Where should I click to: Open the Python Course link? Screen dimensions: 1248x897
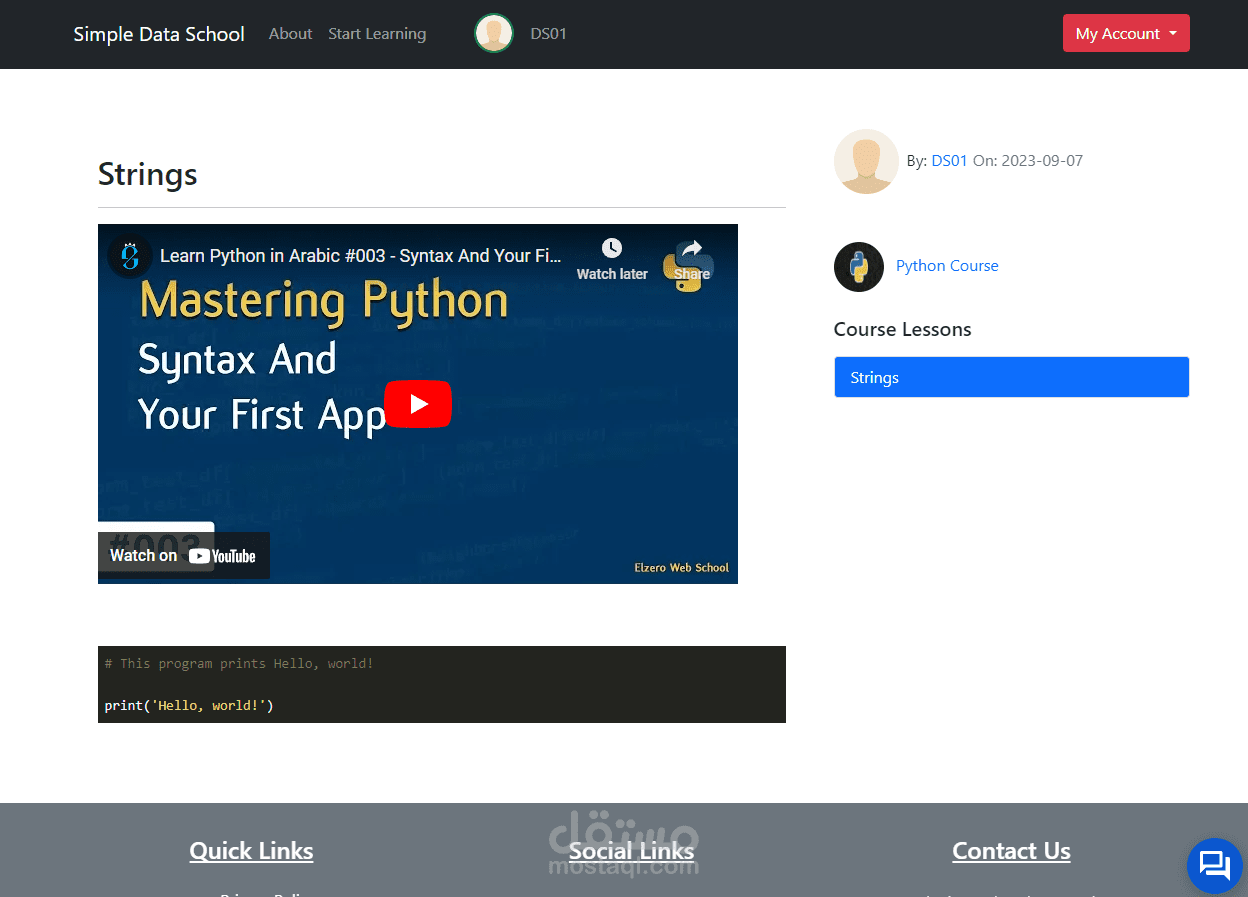tap(947, 266)
